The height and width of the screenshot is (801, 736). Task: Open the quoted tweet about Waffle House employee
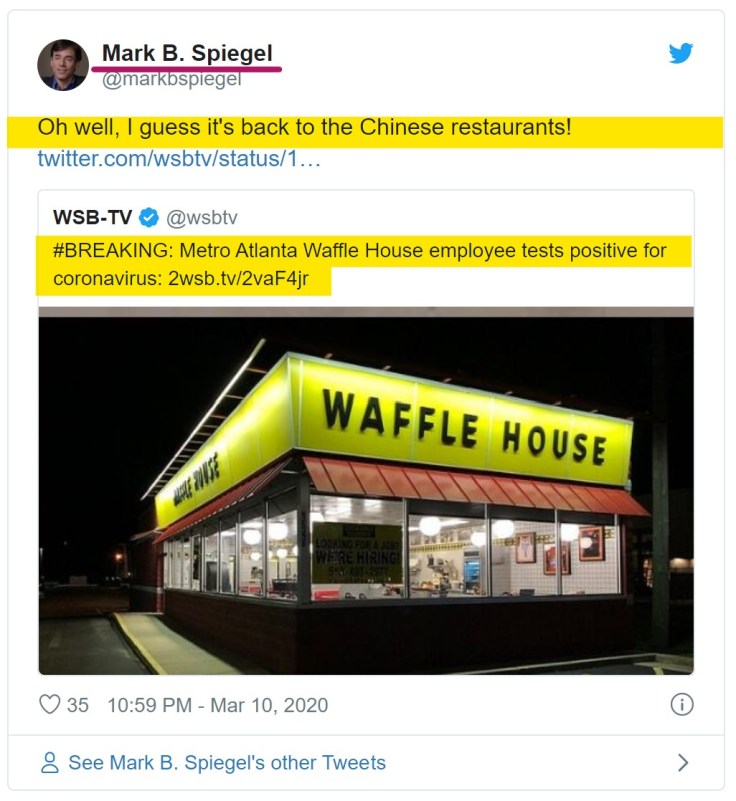[366, 432]
